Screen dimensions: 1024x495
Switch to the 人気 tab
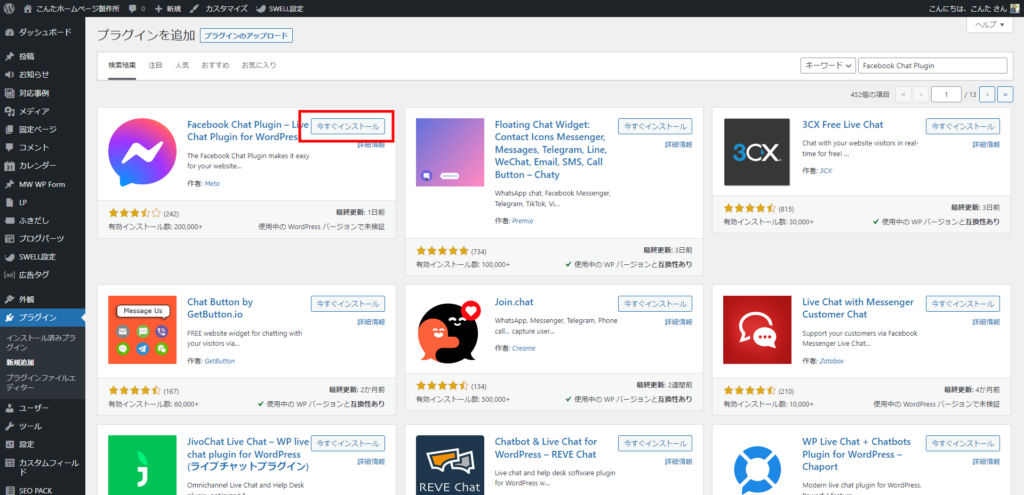pyautogui.click(x=182, y=65)
